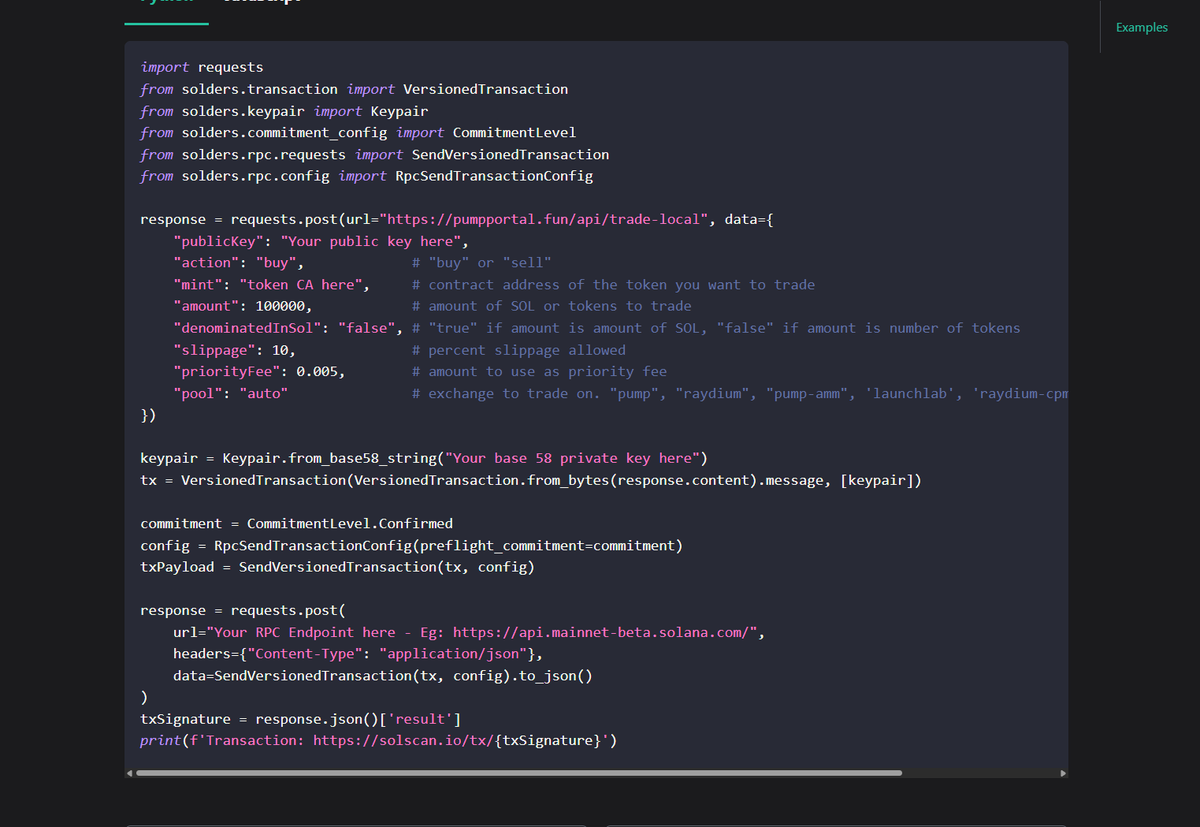Click the right scroll arrow under the code

[1063, 773]
